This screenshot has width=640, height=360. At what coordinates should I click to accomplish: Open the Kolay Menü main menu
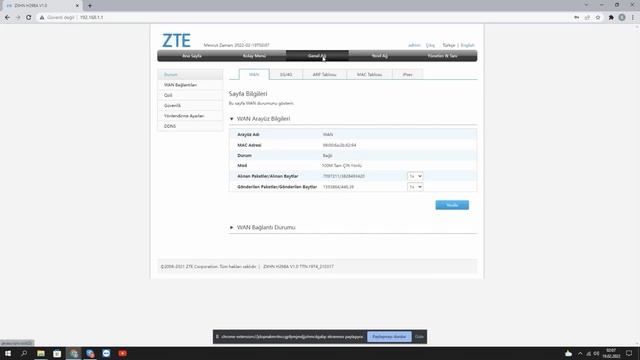pos(254,56)
